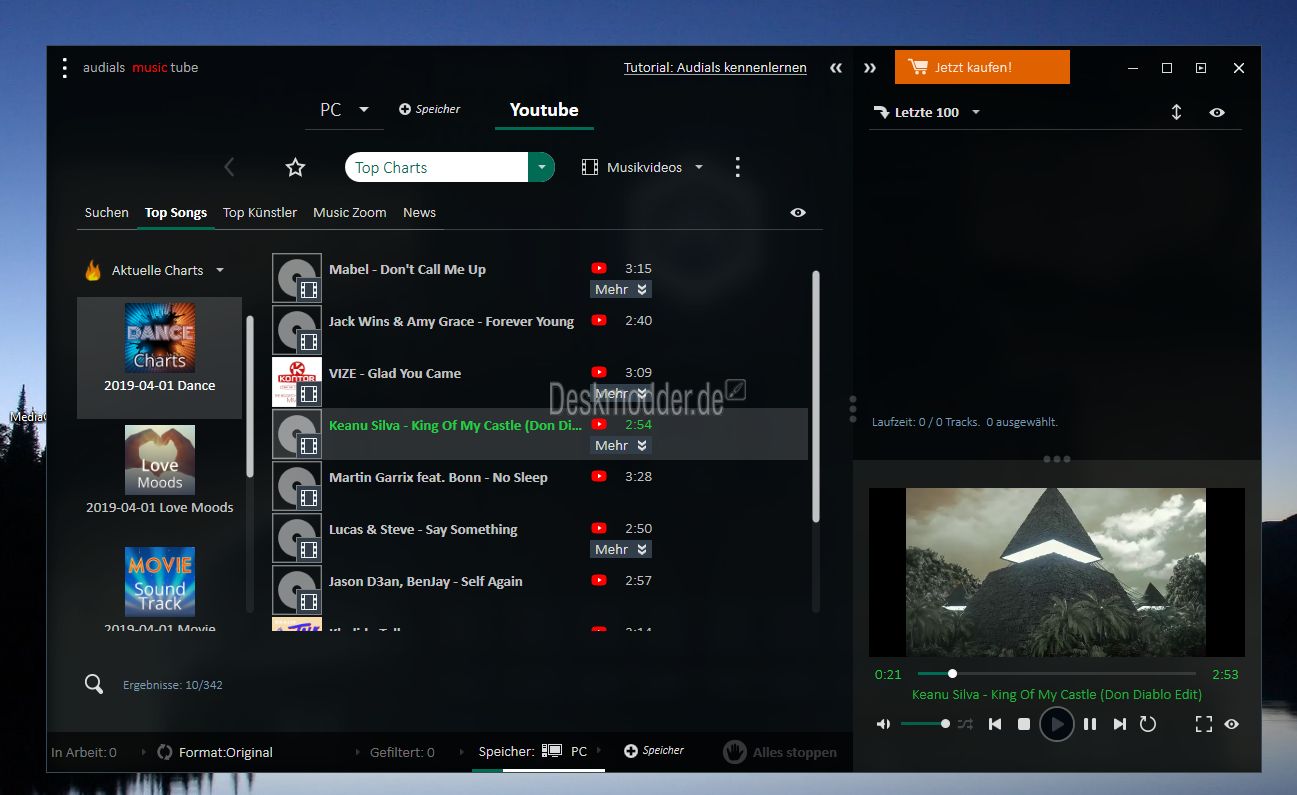Toggle the eye icon in the player controls
Image resolution: width=1297 pixels, height=795 pixels.
pos(1231,724)
